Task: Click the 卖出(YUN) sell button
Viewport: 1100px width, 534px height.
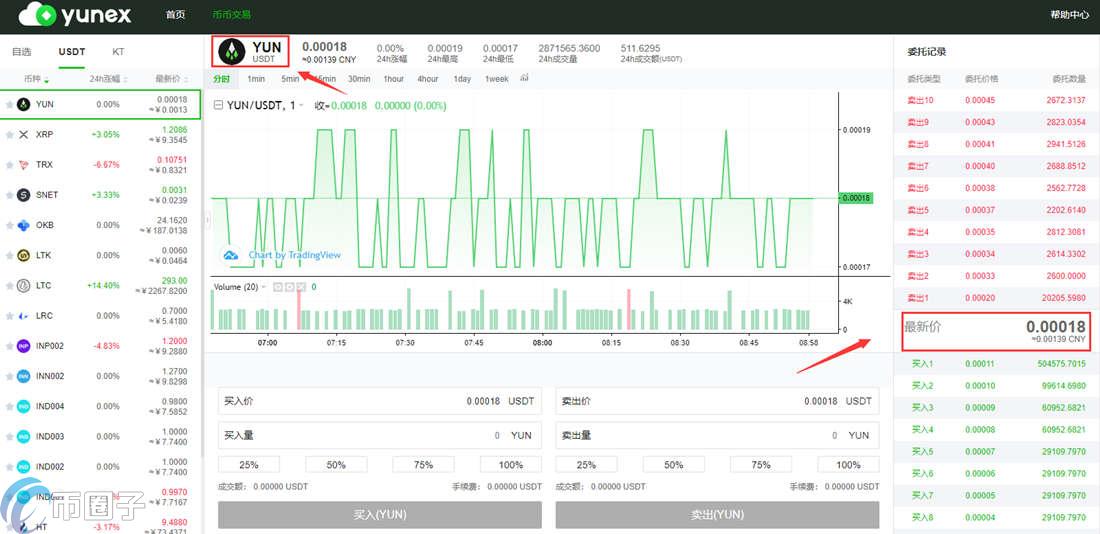Action: pos(717,514)
